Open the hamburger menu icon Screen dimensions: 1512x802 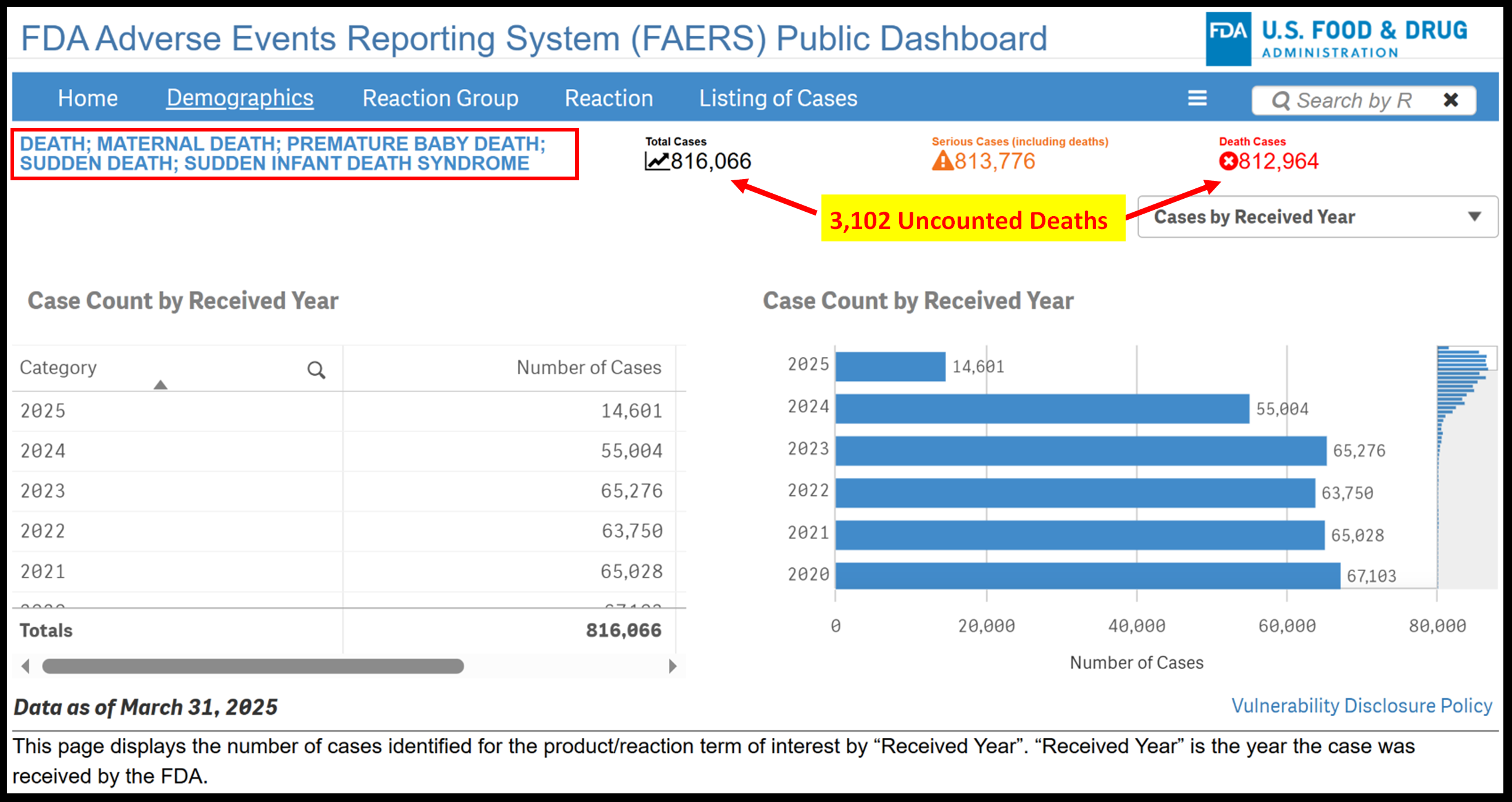(1197, 98)
